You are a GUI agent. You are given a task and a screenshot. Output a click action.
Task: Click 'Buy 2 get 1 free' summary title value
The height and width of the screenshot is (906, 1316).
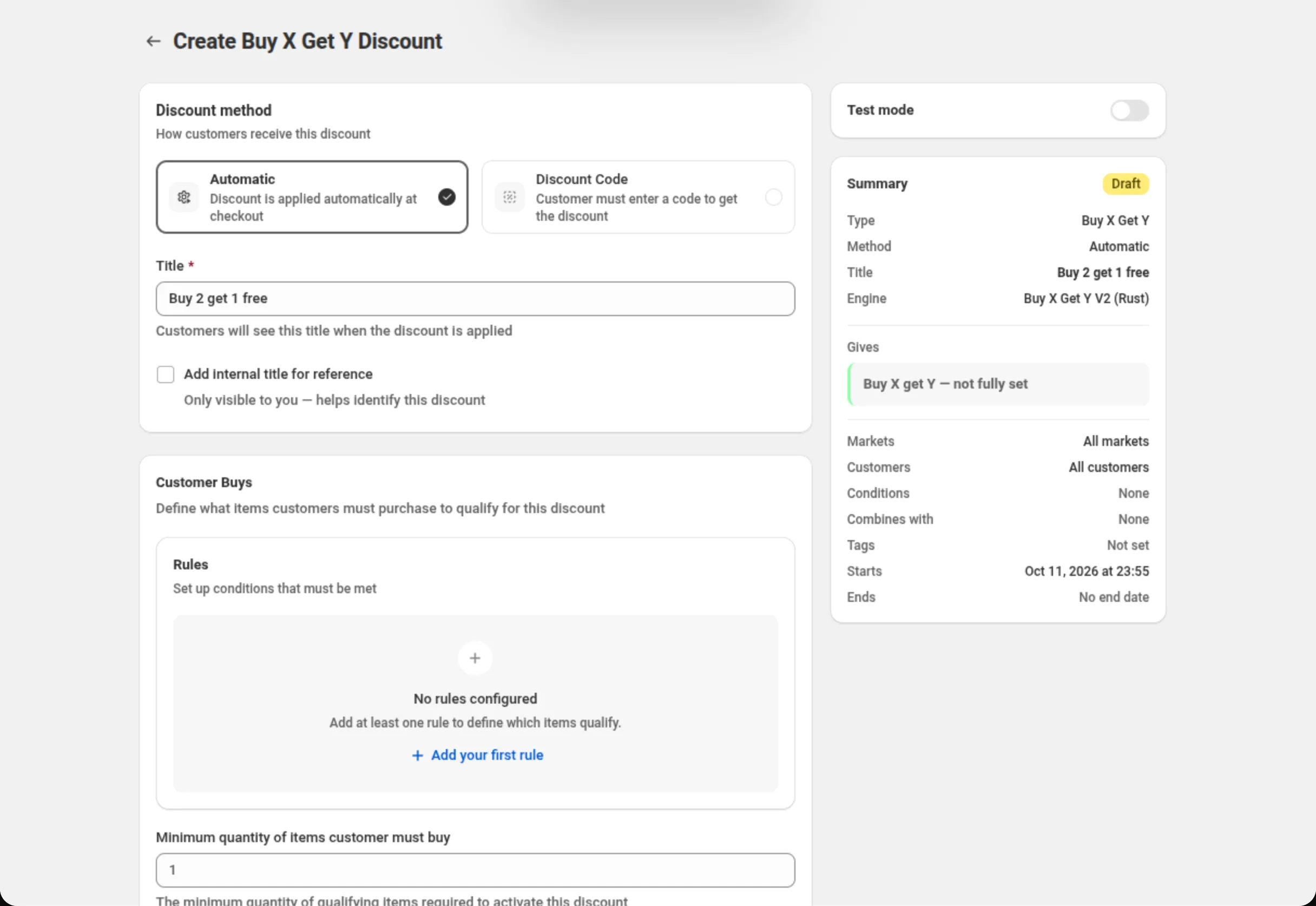(x=1103, y=272)
